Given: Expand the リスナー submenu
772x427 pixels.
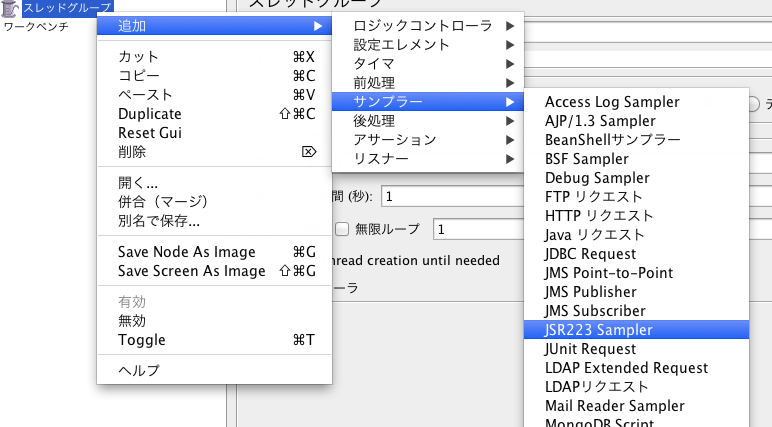Looking at the screenshot, I should point(427,159).
